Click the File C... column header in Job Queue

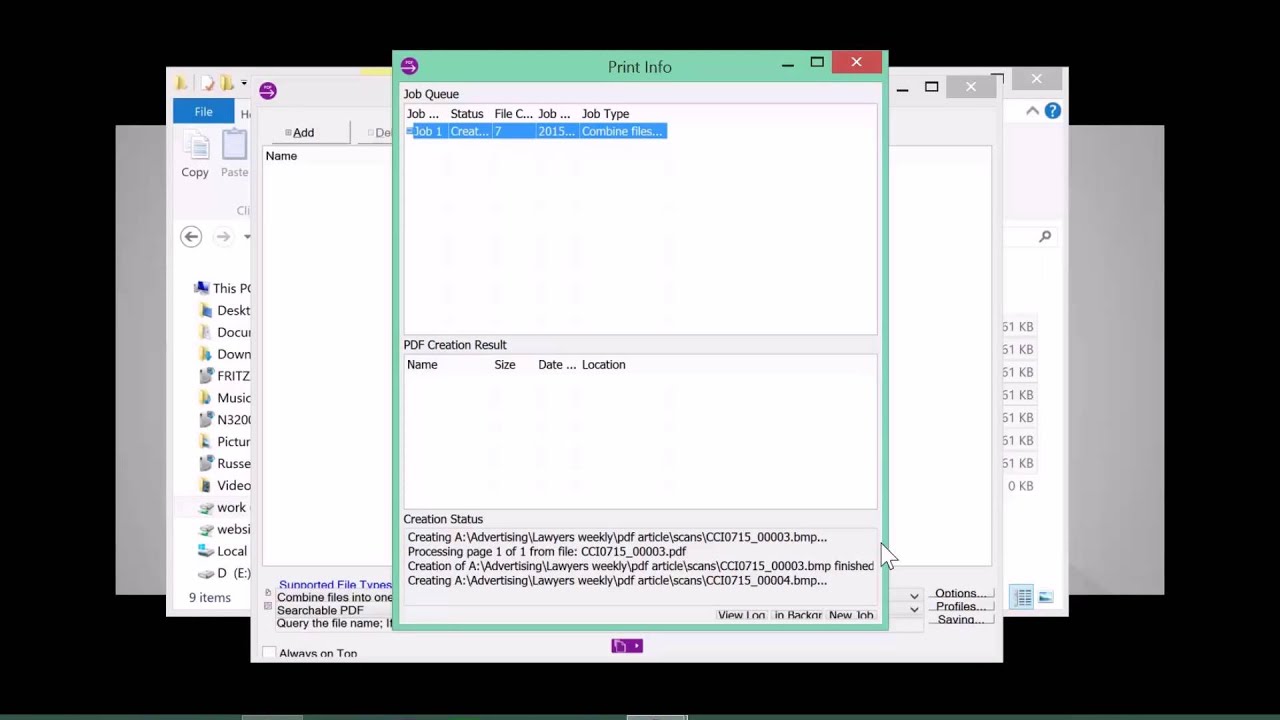point(514,114)
